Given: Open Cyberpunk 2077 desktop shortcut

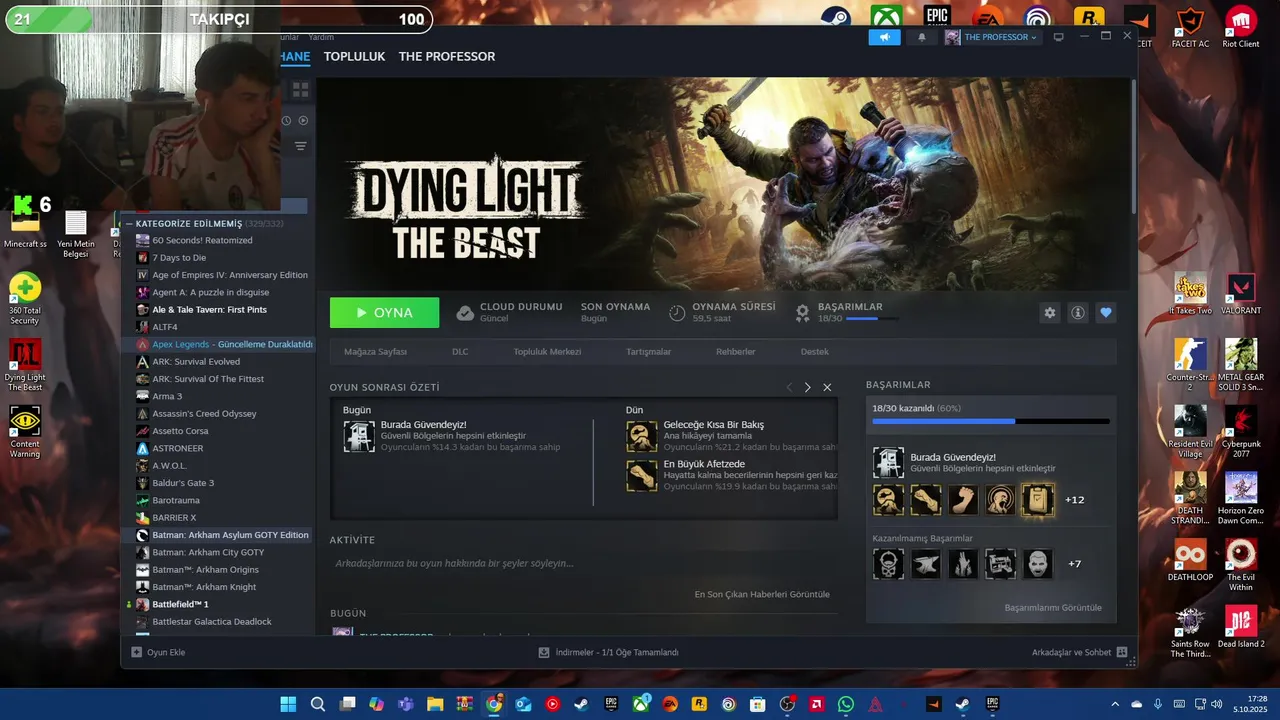Looking at the screenshot, I should point(1241,432).
